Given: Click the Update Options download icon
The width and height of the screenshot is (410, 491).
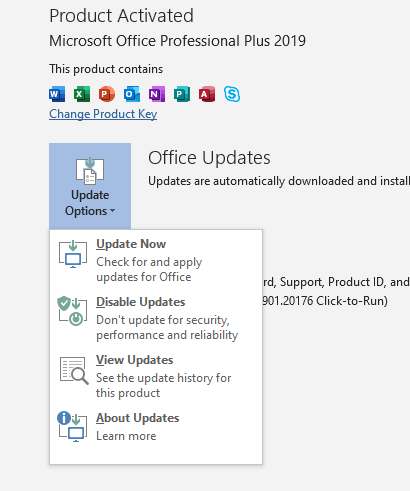Looking at the screenshot, I should pyautogui.click(x=90, y=171).
